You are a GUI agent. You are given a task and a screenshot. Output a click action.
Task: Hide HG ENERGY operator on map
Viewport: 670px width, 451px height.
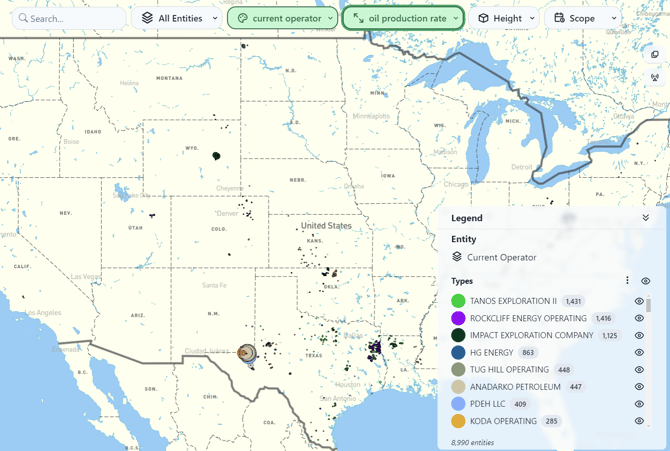(639, 353)
